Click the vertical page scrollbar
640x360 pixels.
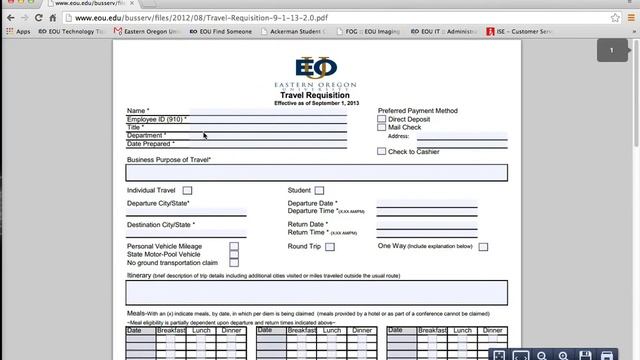click(x=636, y=93)
